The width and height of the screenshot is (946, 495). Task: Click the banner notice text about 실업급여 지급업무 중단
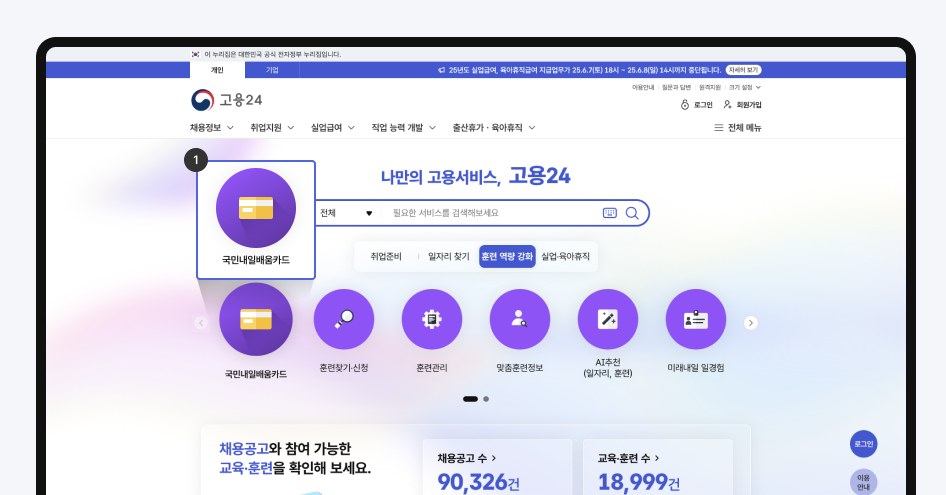pyautogui.click(x=585, y=70)
